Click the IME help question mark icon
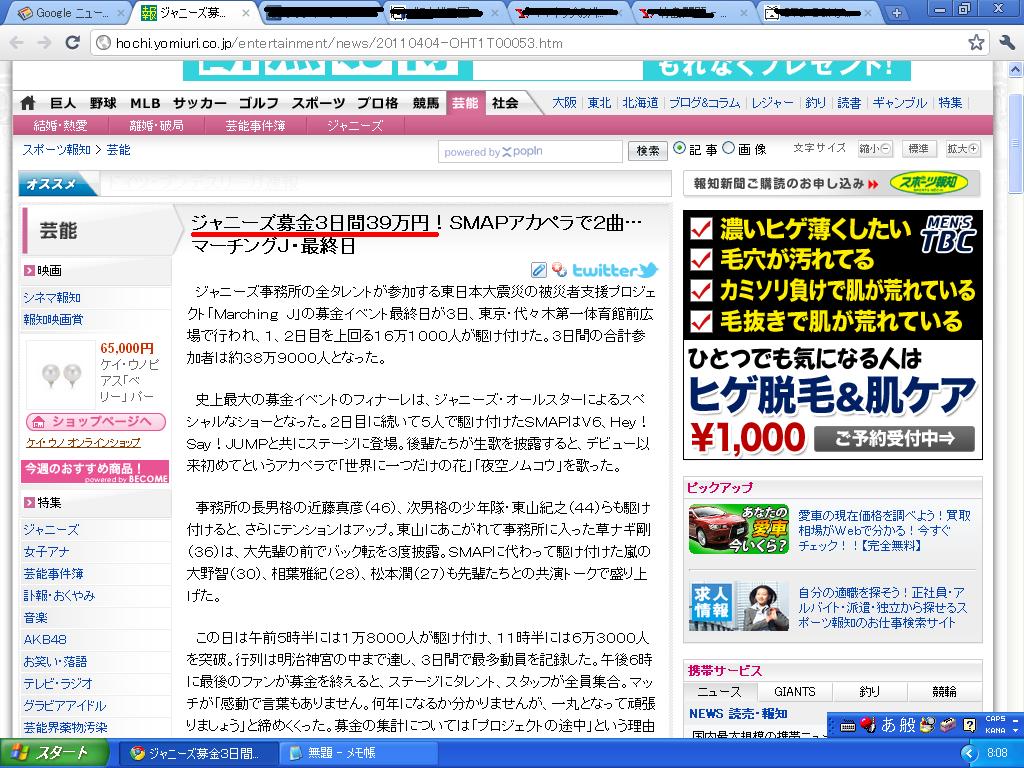This screenshot has height=768, width=1024. (x=970, y=724)
